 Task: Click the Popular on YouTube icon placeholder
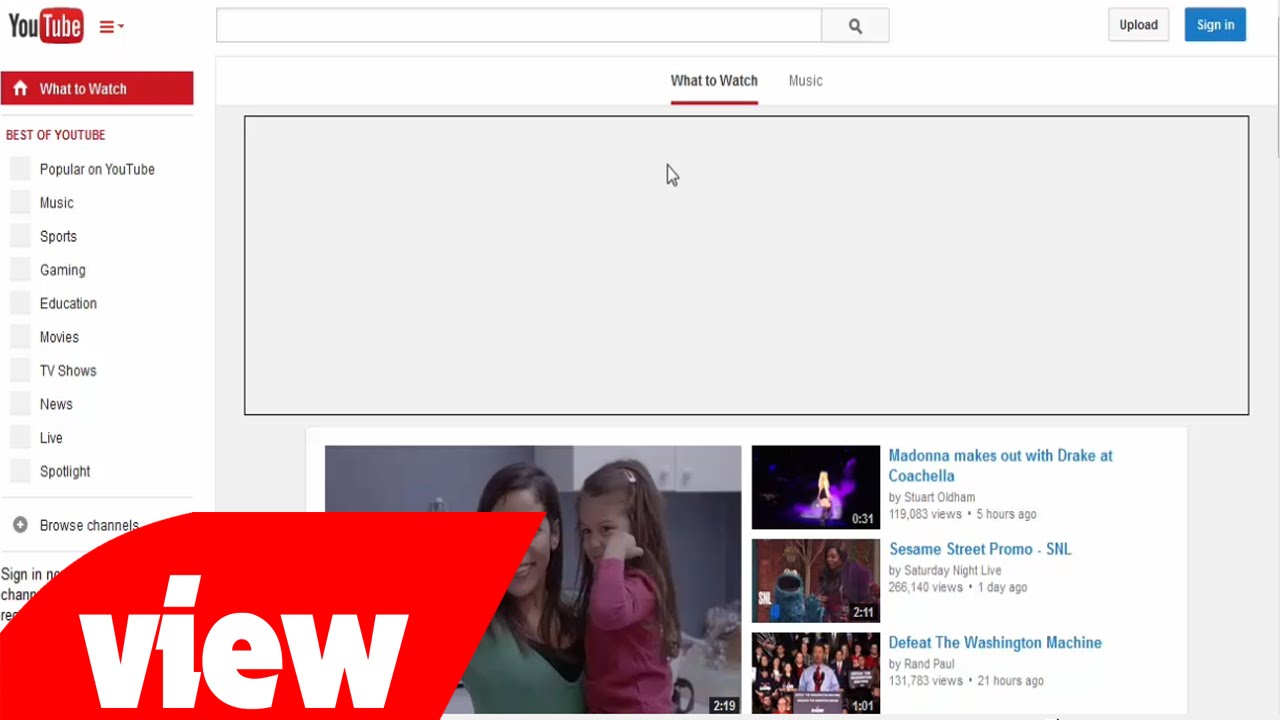coord(20,168)
